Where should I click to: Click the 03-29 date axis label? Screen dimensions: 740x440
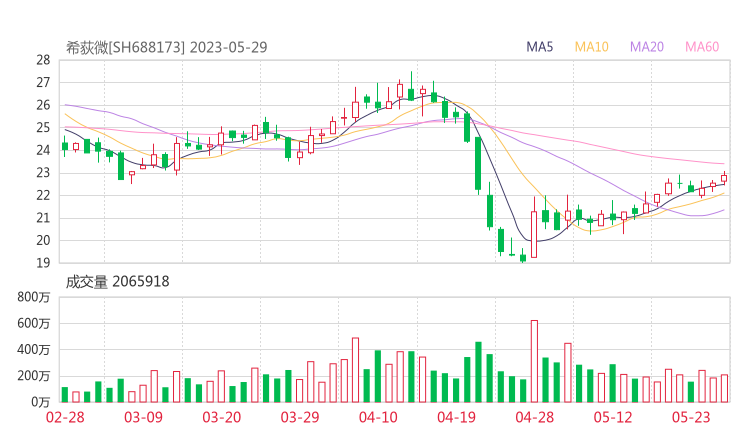[300, 417]
